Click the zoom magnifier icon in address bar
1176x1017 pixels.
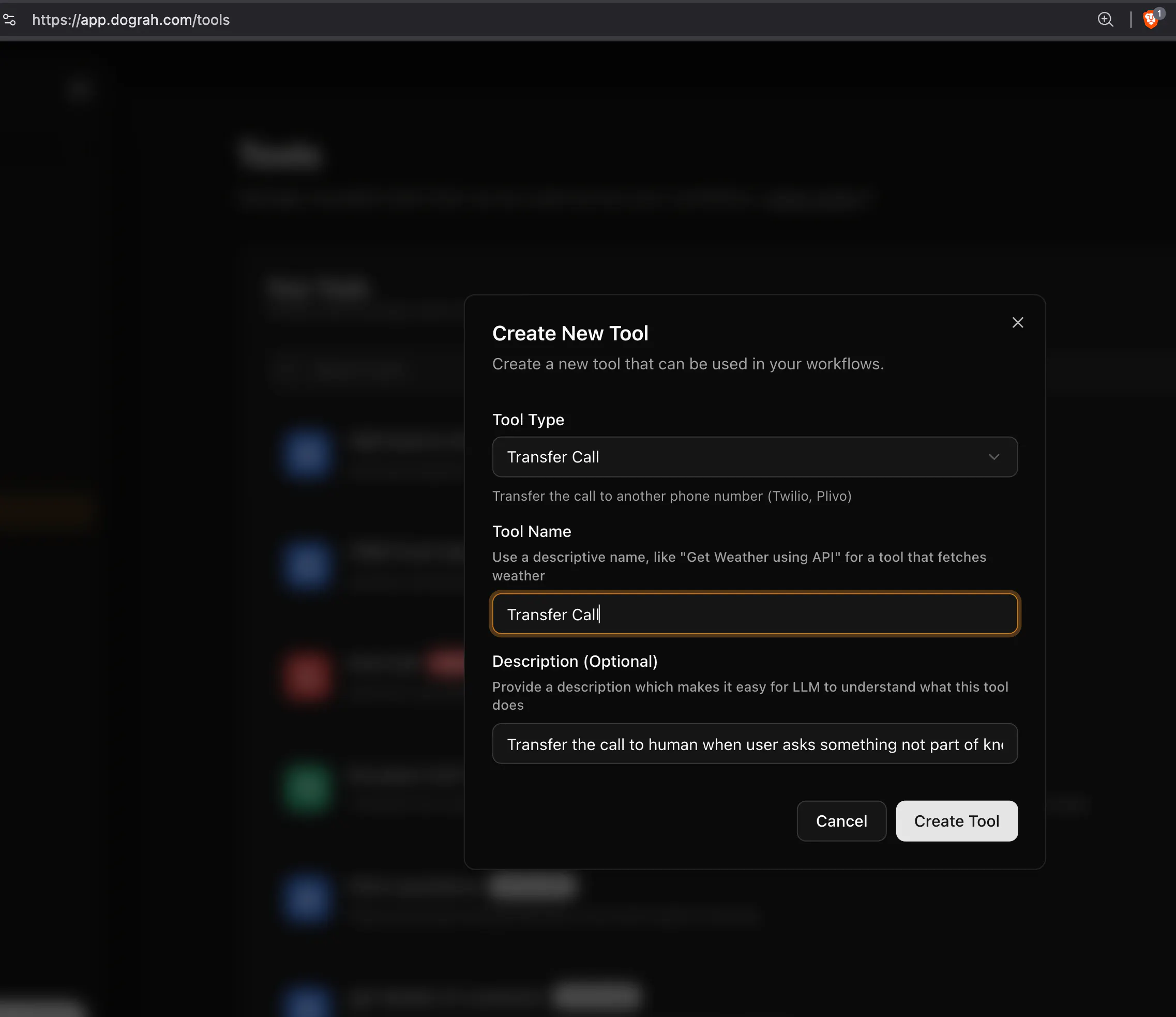pyautogui.click(x=1105, y=20)
